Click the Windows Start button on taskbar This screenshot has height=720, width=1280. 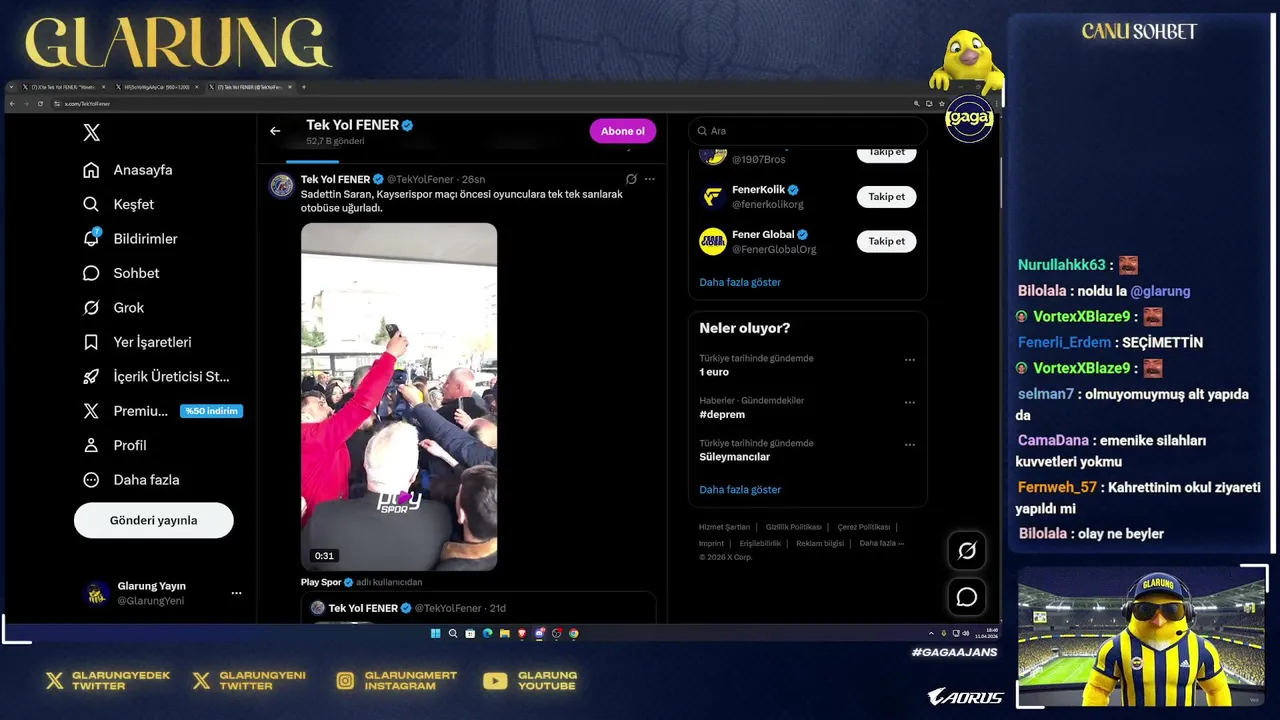435,633
